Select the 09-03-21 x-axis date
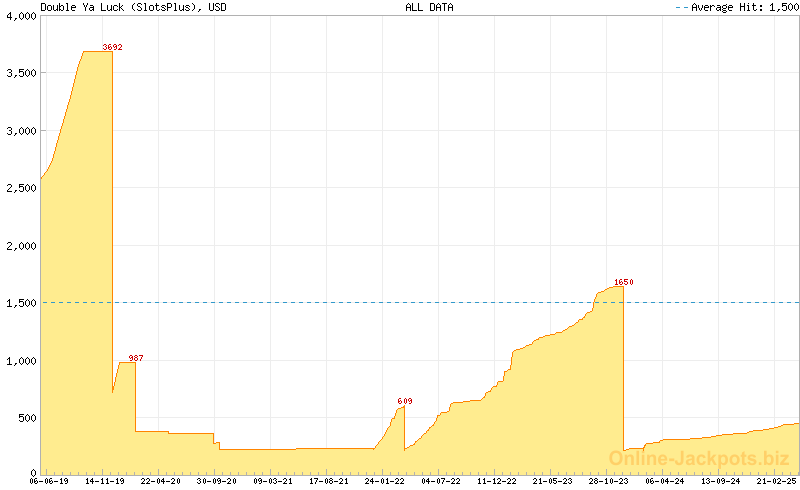 tap(272, 481)
